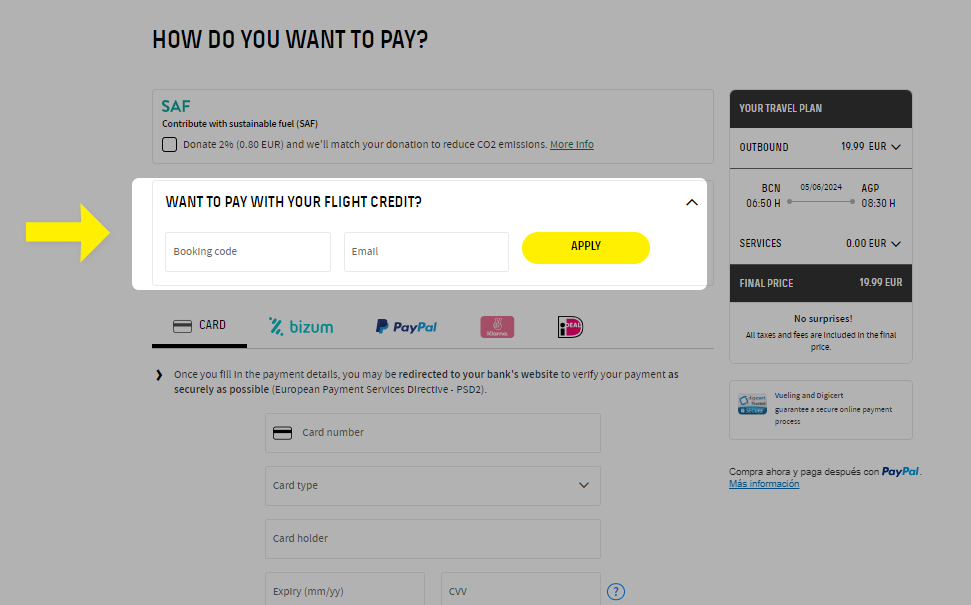
Task: Open the SAF donation More info link
Action: coord(571,144)
